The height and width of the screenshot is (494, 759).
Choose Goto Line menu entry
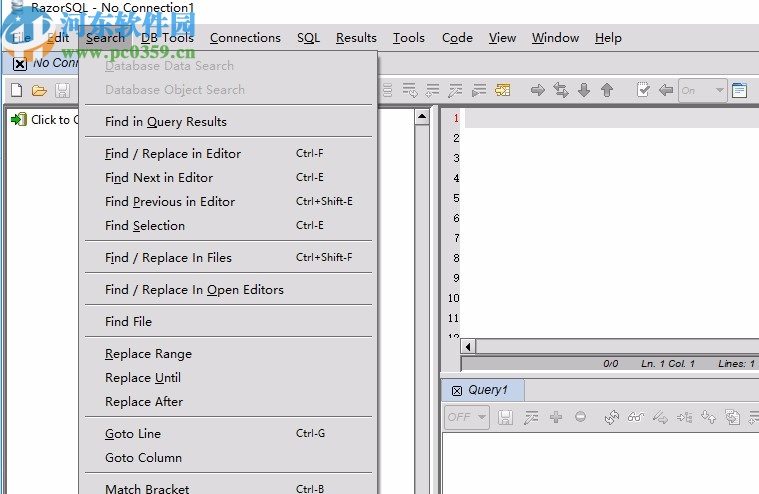coord(228,434)
